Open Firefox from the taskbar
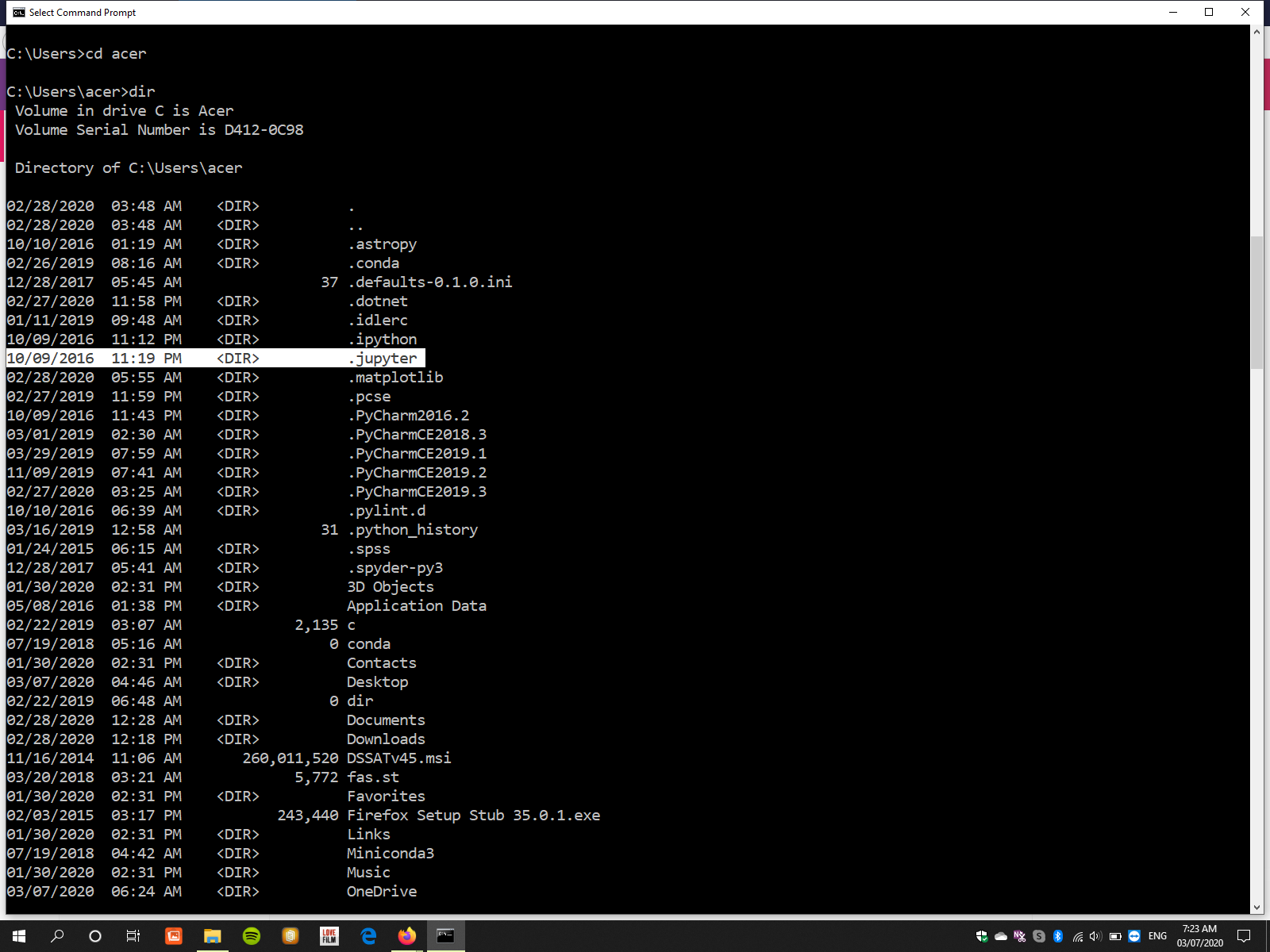 pos(407,936)
